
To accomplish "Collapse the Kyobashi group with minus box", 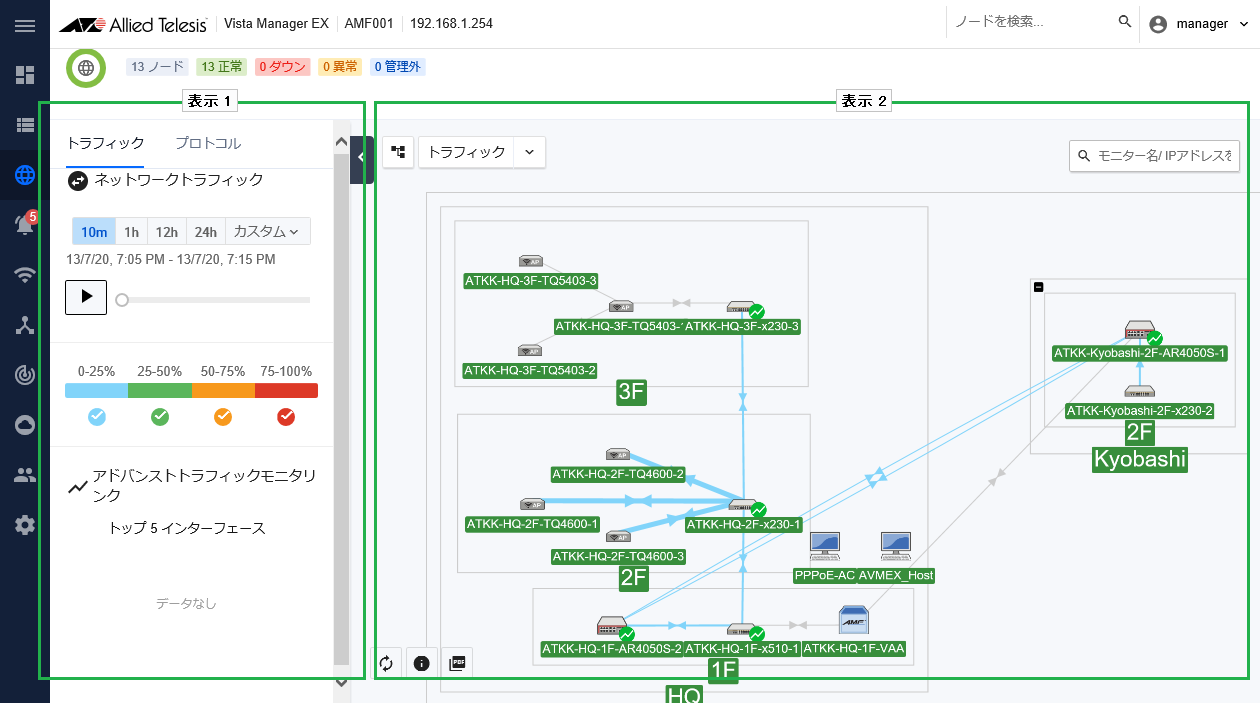I will tap(1038, 287).
